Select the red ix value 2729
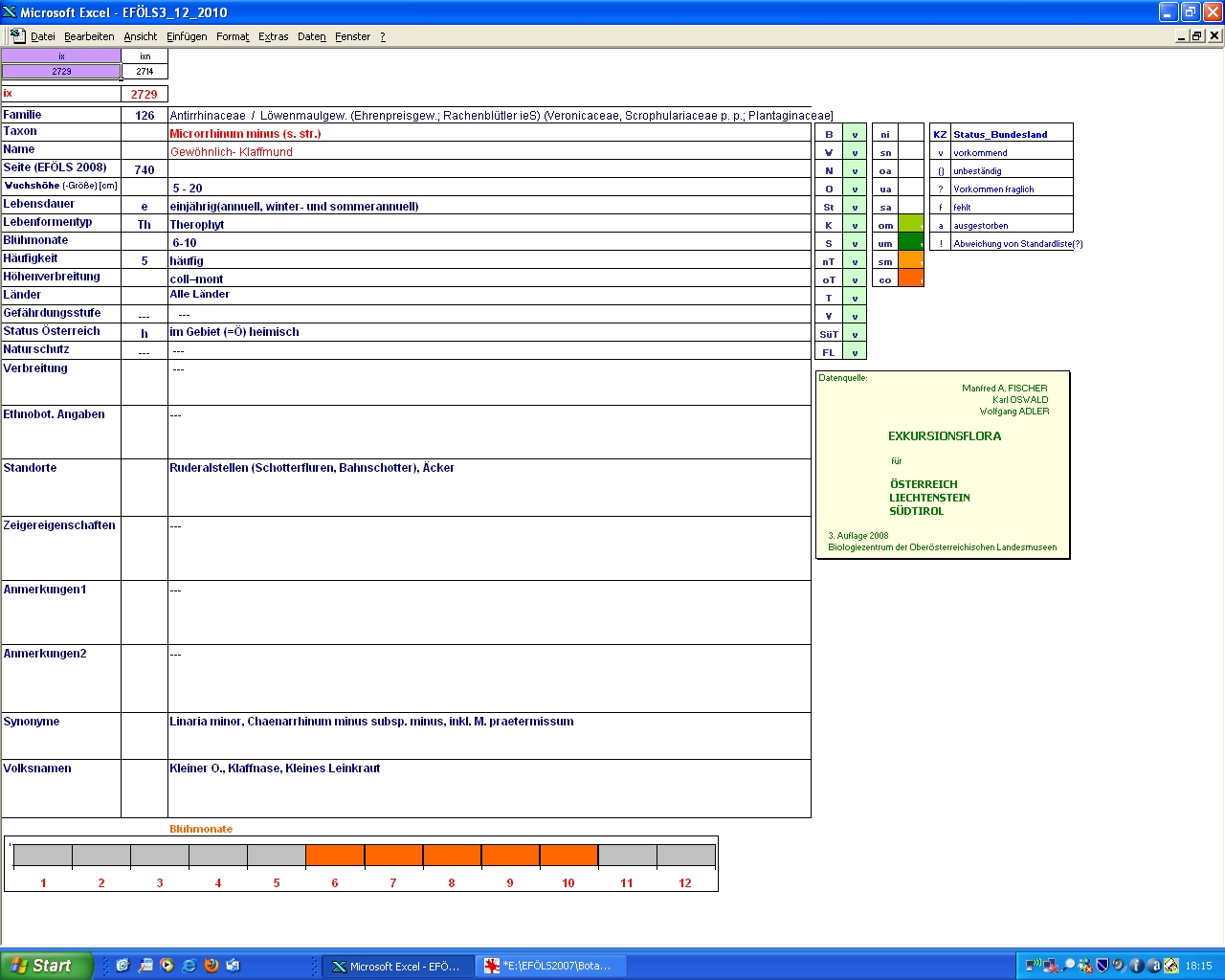Viewport: 1225px width, 980px height. 145,94
